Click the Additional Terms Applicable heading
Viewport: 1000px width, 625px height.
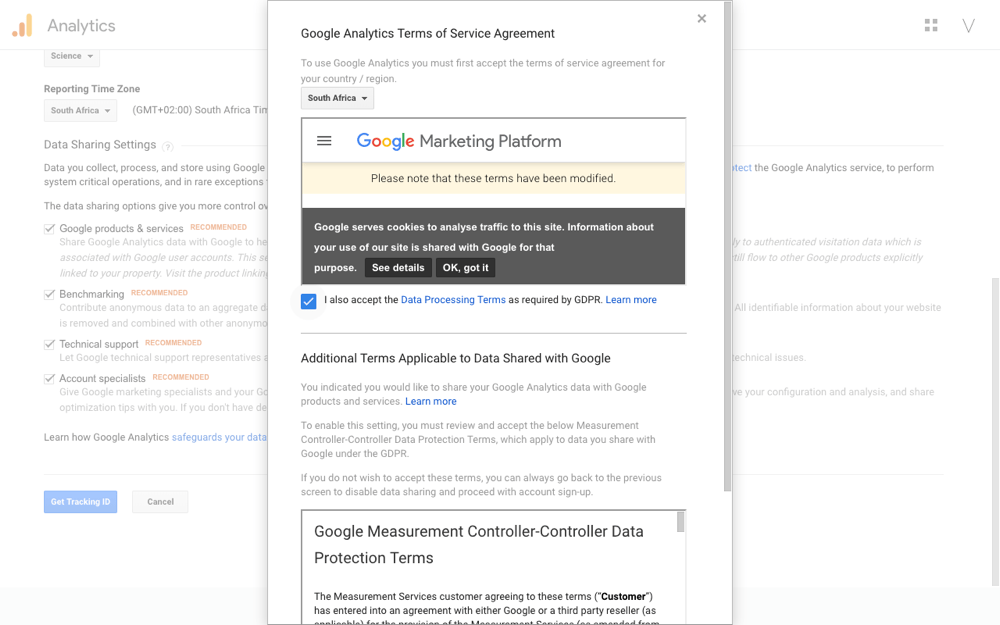click(455, 358)
